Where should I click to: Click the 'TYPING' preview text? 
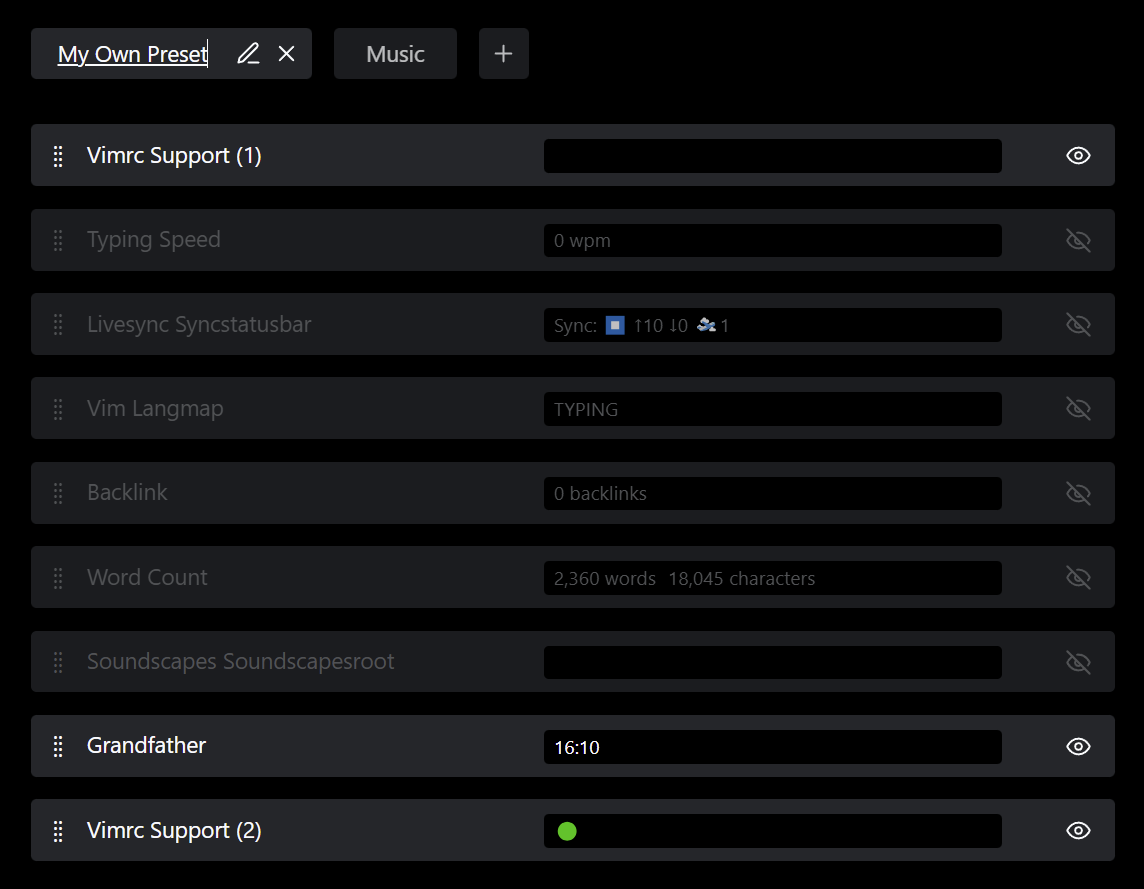coord(586,409)
